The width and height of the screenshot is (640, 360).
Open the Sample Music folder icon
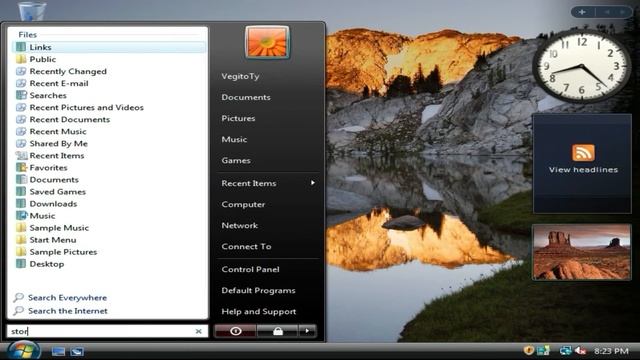21,228
